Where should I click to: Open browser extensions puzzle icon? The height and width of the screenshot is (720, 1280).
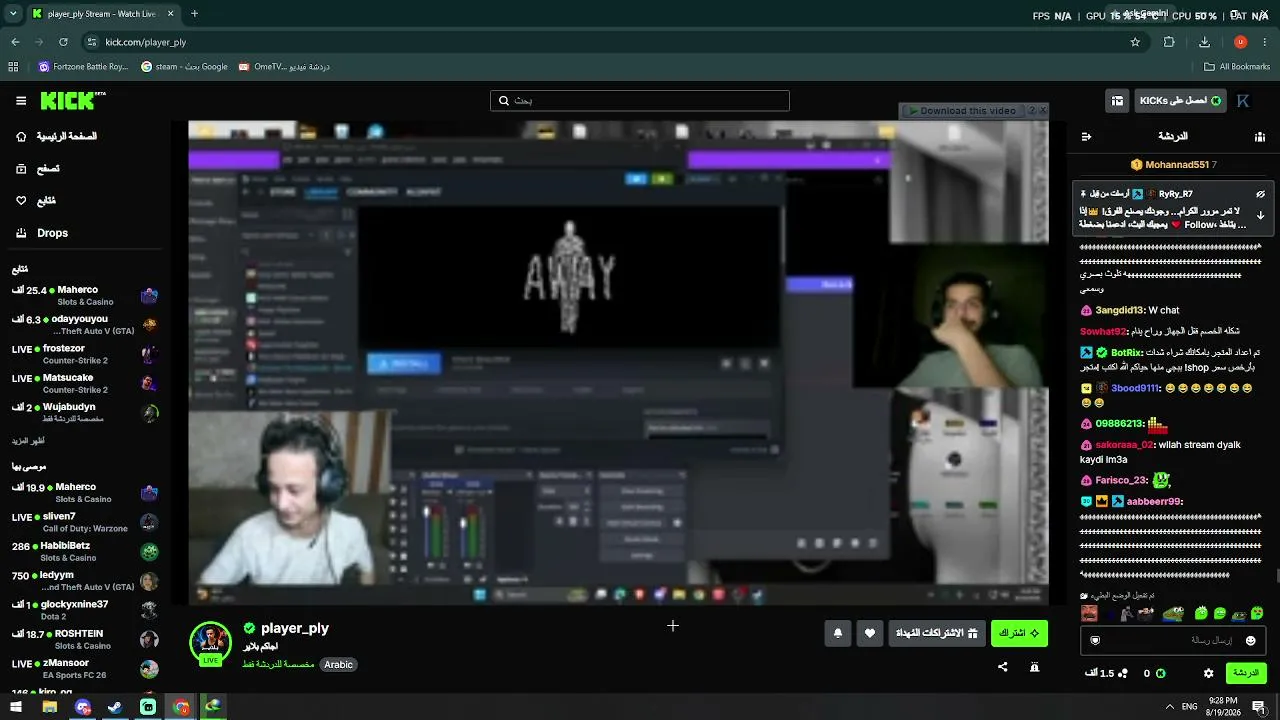tap(1169, 42)
